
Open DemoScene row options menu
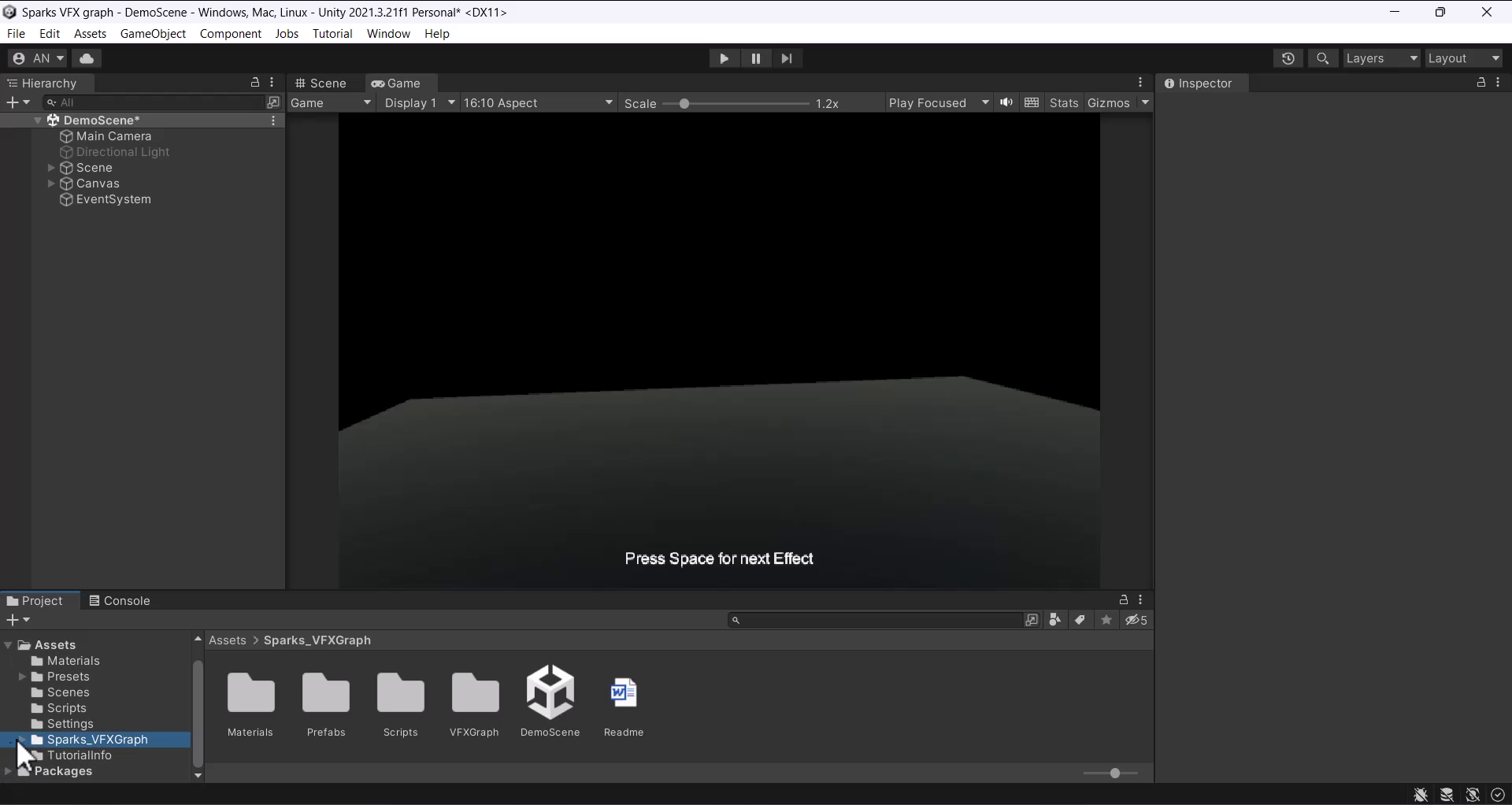point(273,121)
